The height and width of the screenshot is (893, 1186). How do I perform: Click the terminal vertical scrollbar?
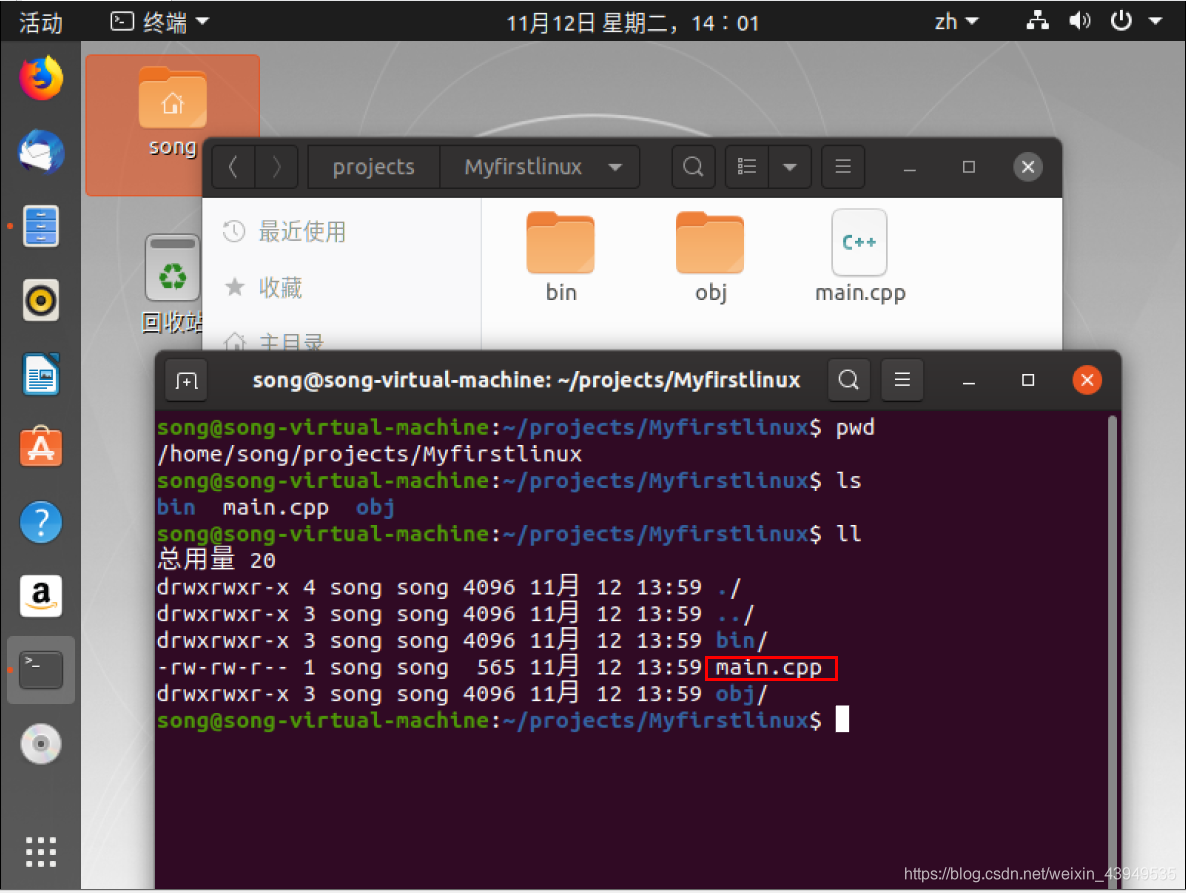(x=1112, y=650)
